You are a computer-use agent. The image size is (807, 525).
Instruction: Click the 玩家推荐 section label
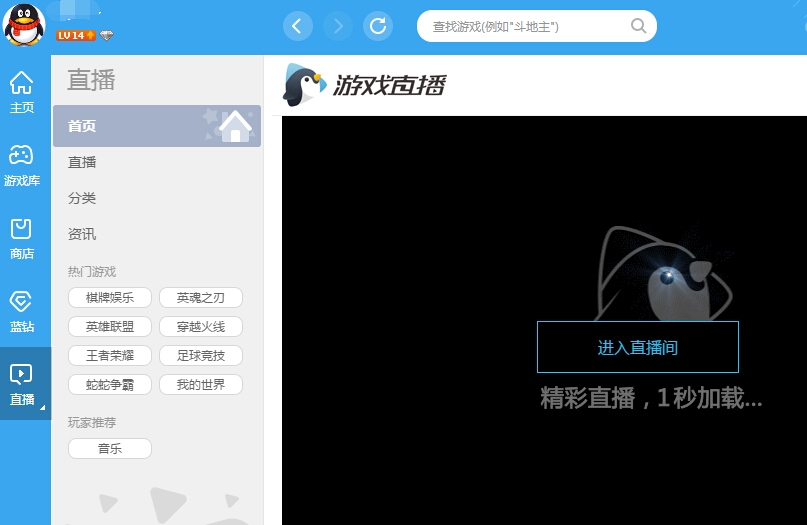tap(92, 423)
